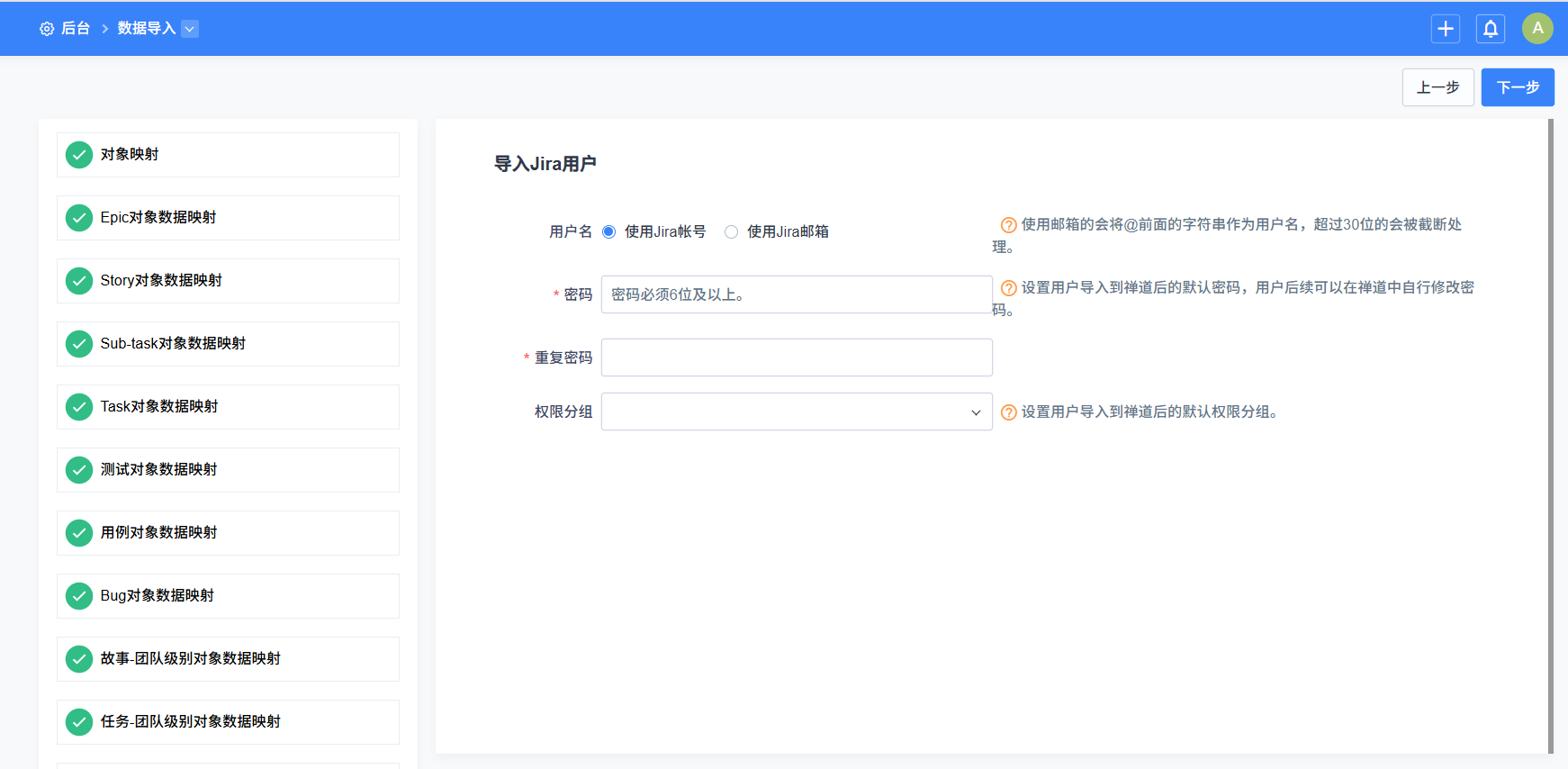Screen dimensions: 1568x769
Task: Select the 使用Jira邮箱 radio option
Action: 732,232
